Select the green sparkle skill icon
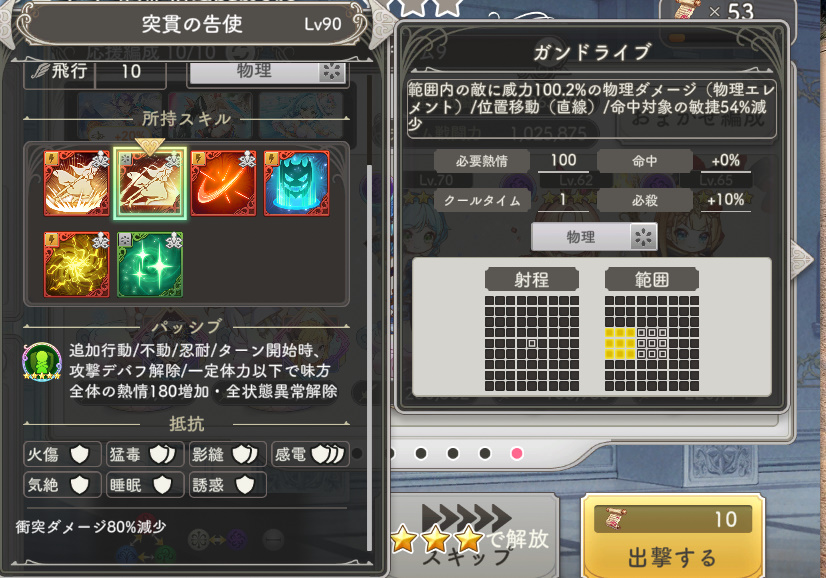Screen dimensions: 826x578 [x=150, y=264]
